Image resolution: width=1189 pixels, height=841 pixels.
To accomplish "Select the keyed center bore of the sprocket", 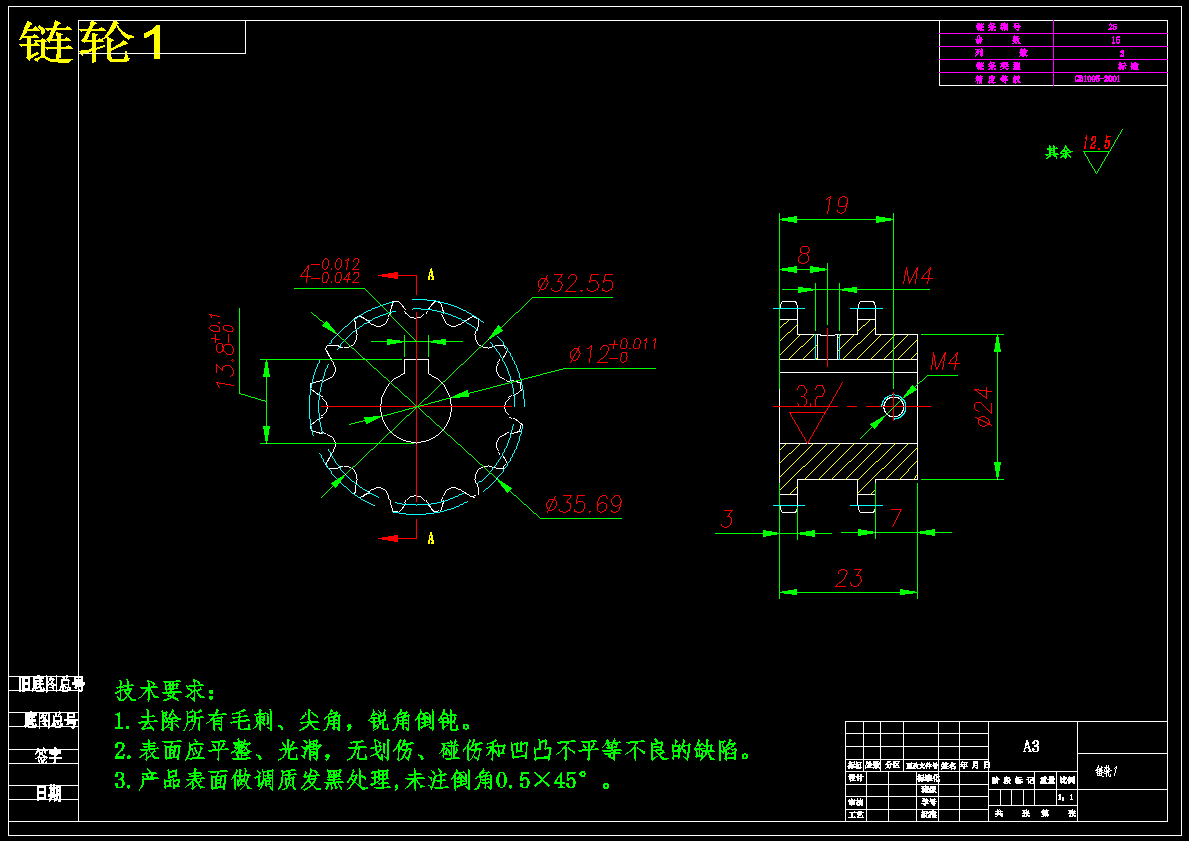I will 416,401.
